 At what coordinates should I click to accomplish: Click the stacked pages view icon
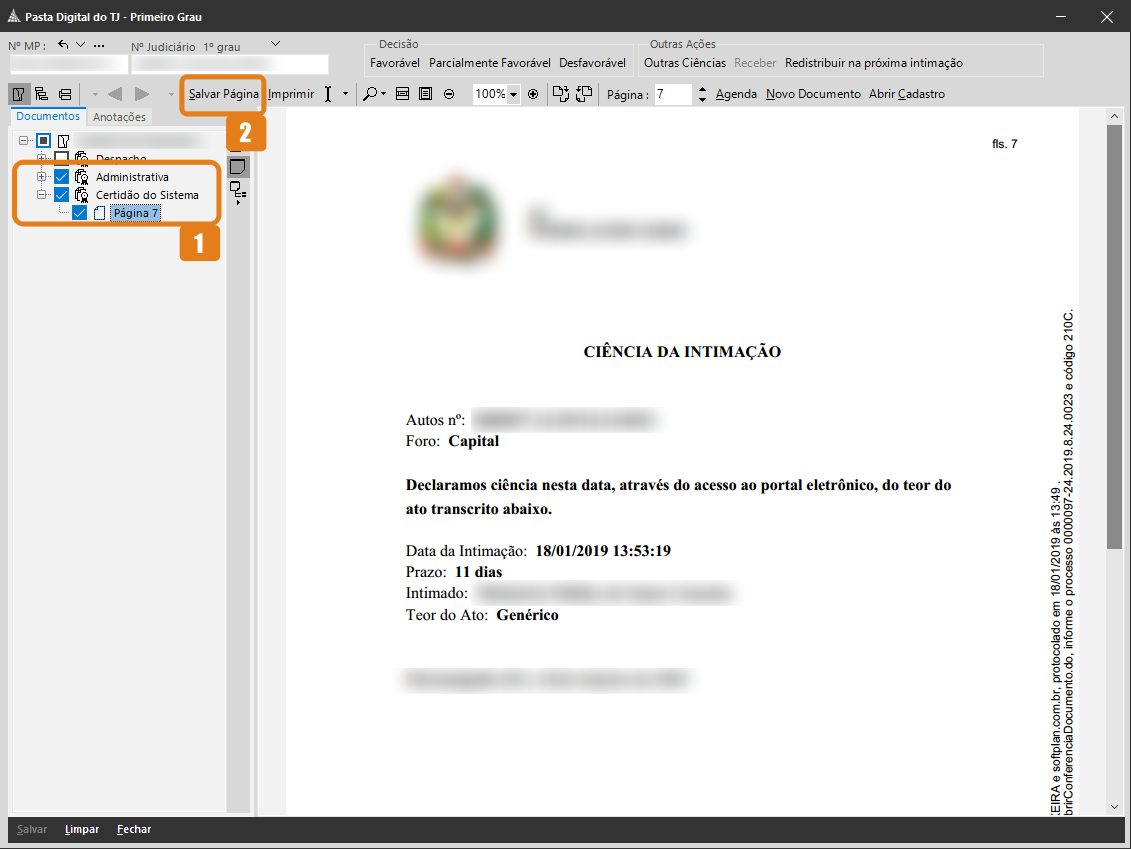coord(65,94)
